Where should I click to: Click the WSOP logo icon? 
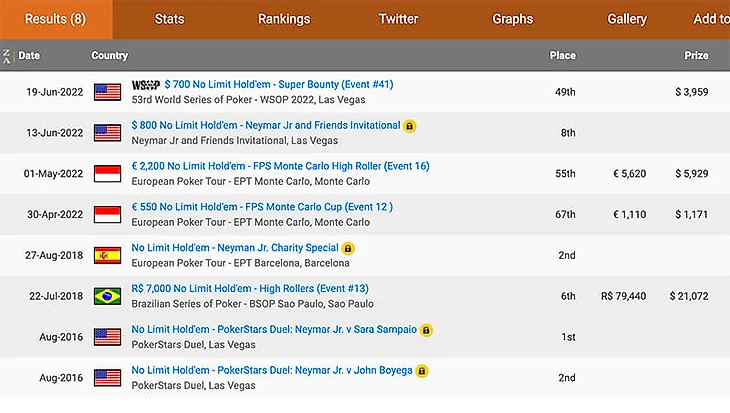coord(146,85)
